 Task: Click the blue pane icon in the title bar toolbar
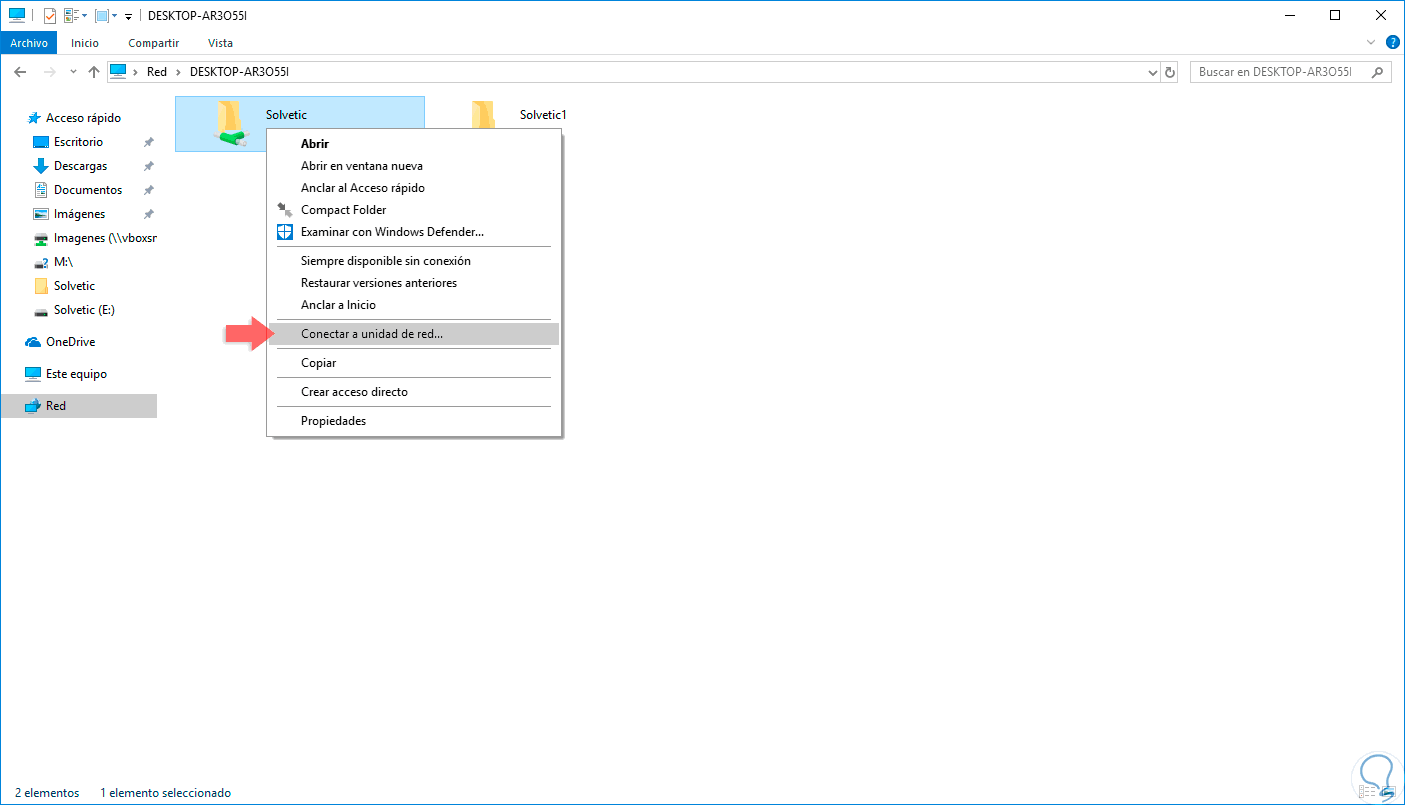(x=101, y=15)
